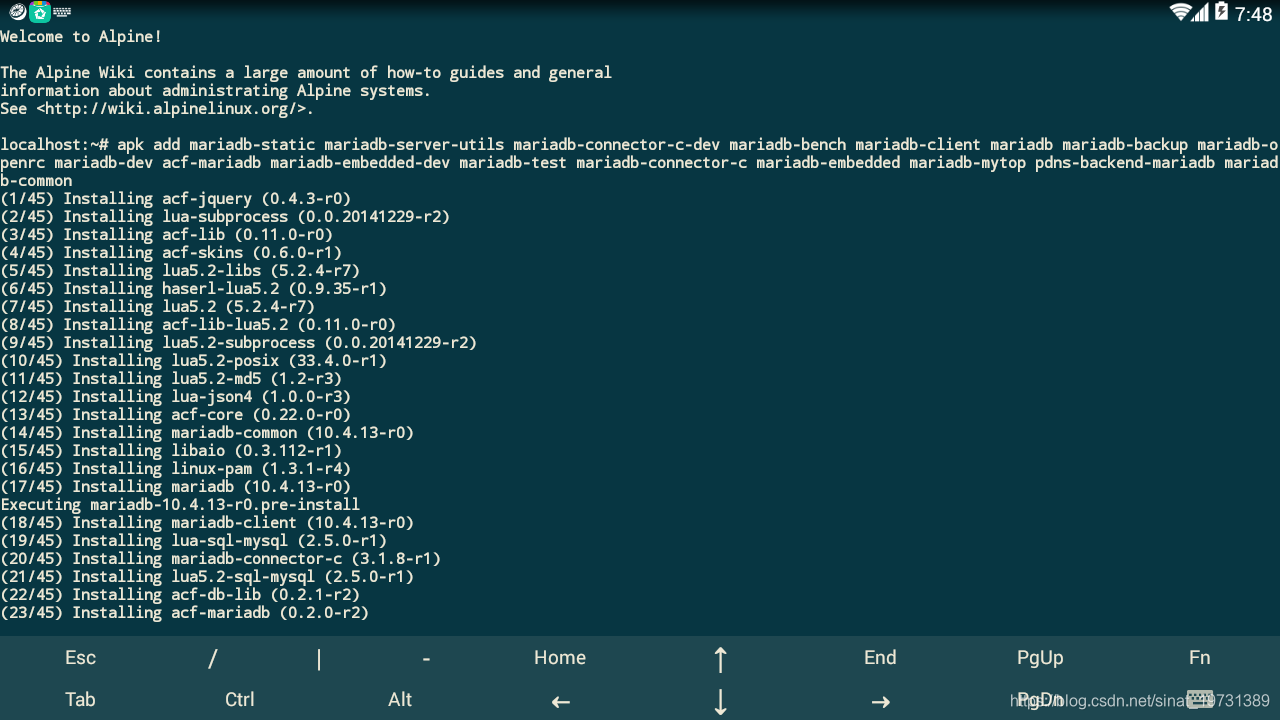Screen dimensions: 1280x720
Task: Tap the End key
Action: tap(880, 657)
